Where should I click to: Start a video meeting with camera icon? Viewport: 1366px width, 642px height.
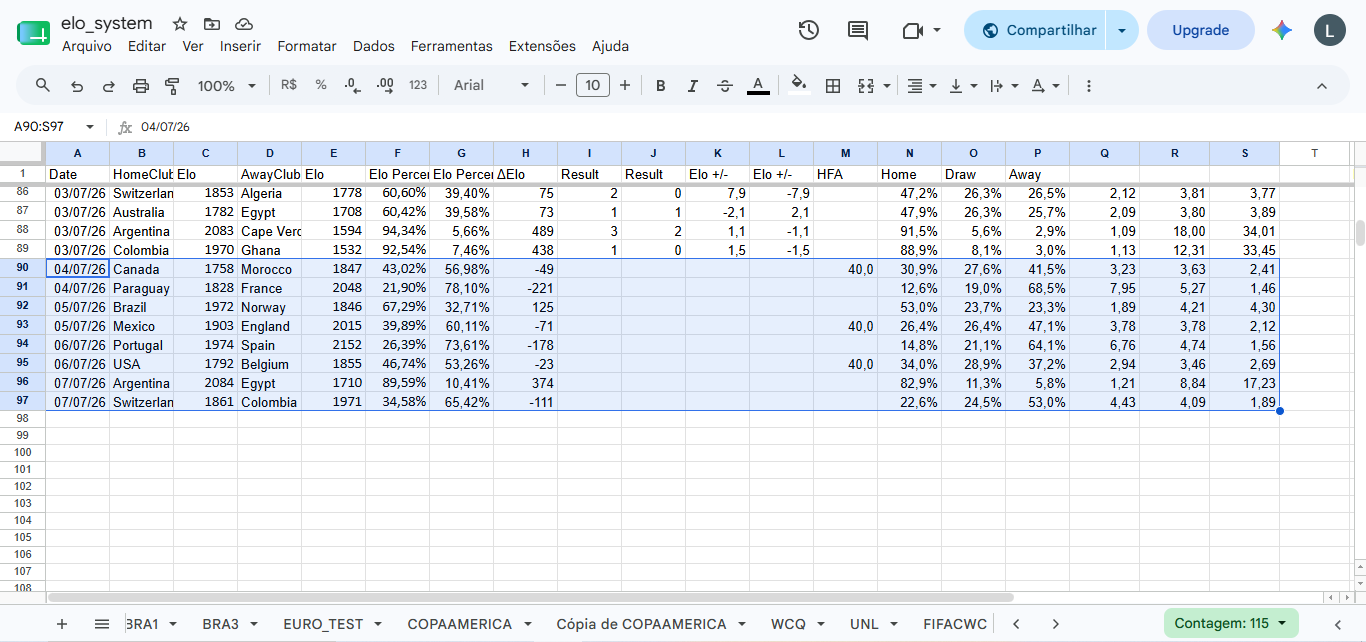tap(912, 30)
